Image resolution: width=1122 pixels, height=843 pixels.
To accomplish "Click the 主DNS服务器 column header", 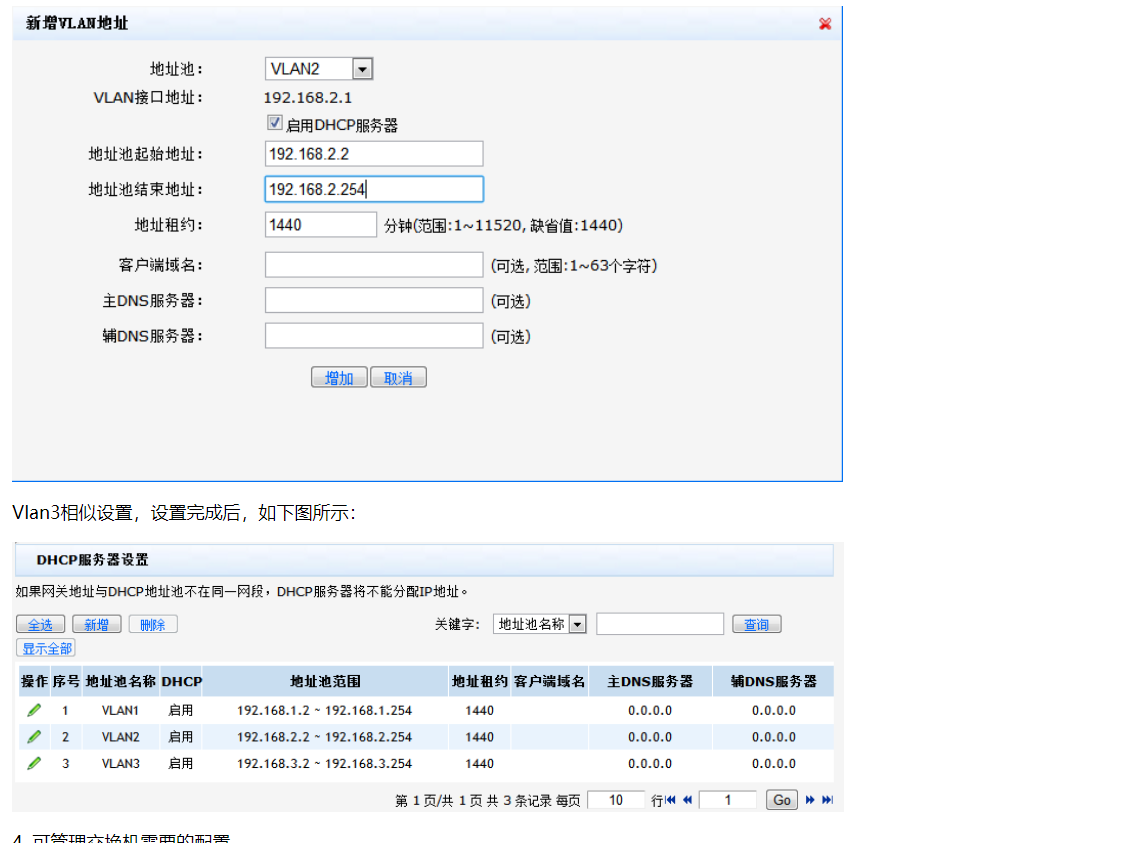I will point(650,681).
